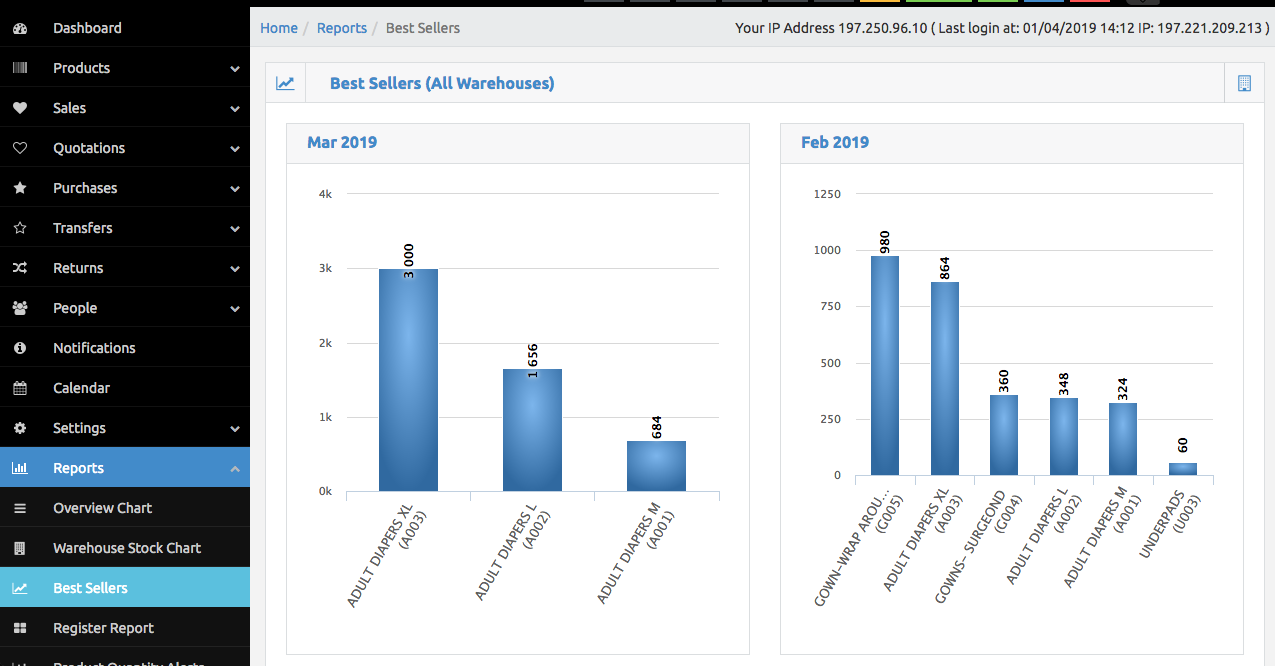
Task: Click the Returns shuffle icon
Action: 20,268
